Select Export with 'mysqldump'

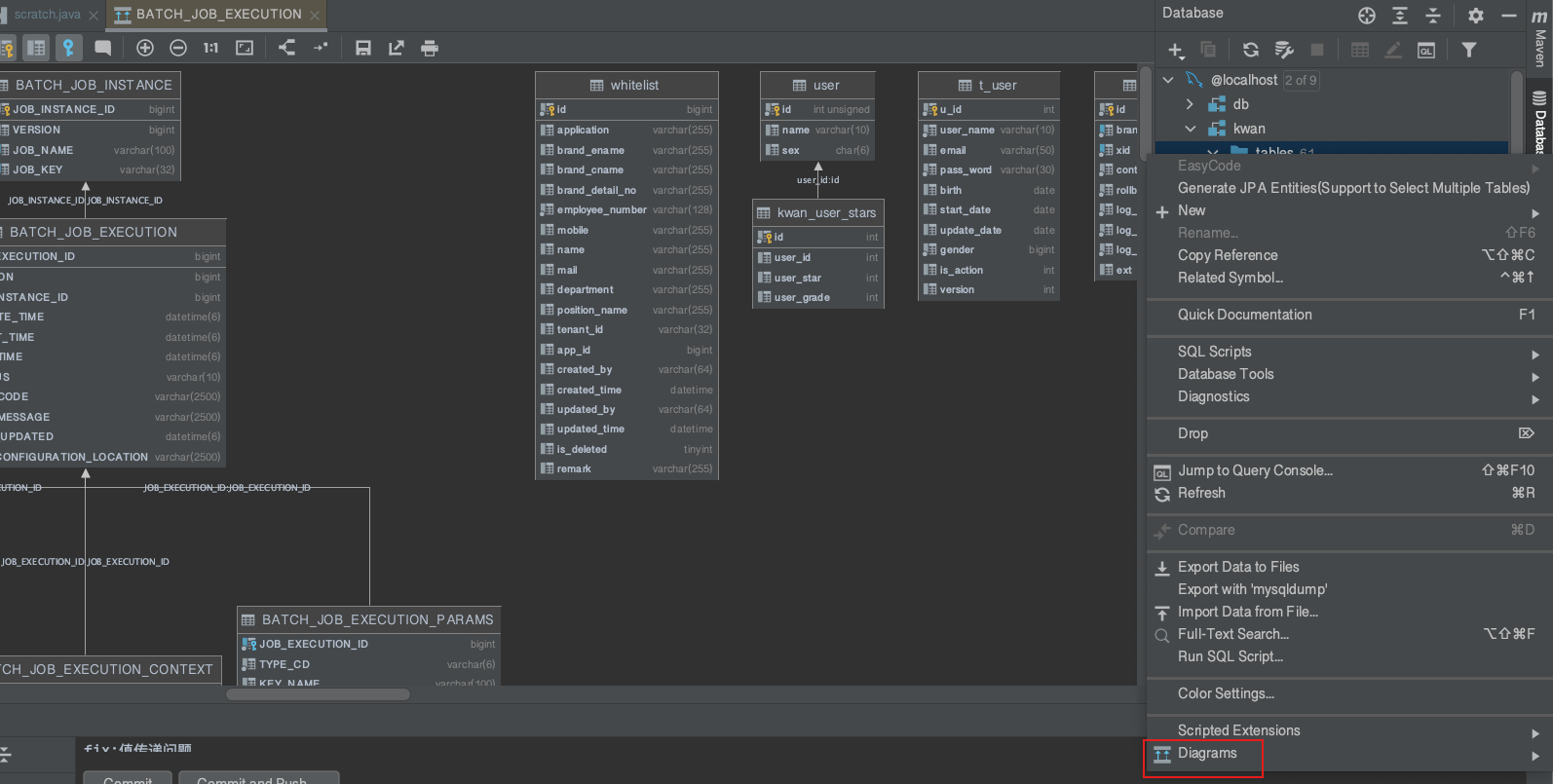pos(1349,589)
